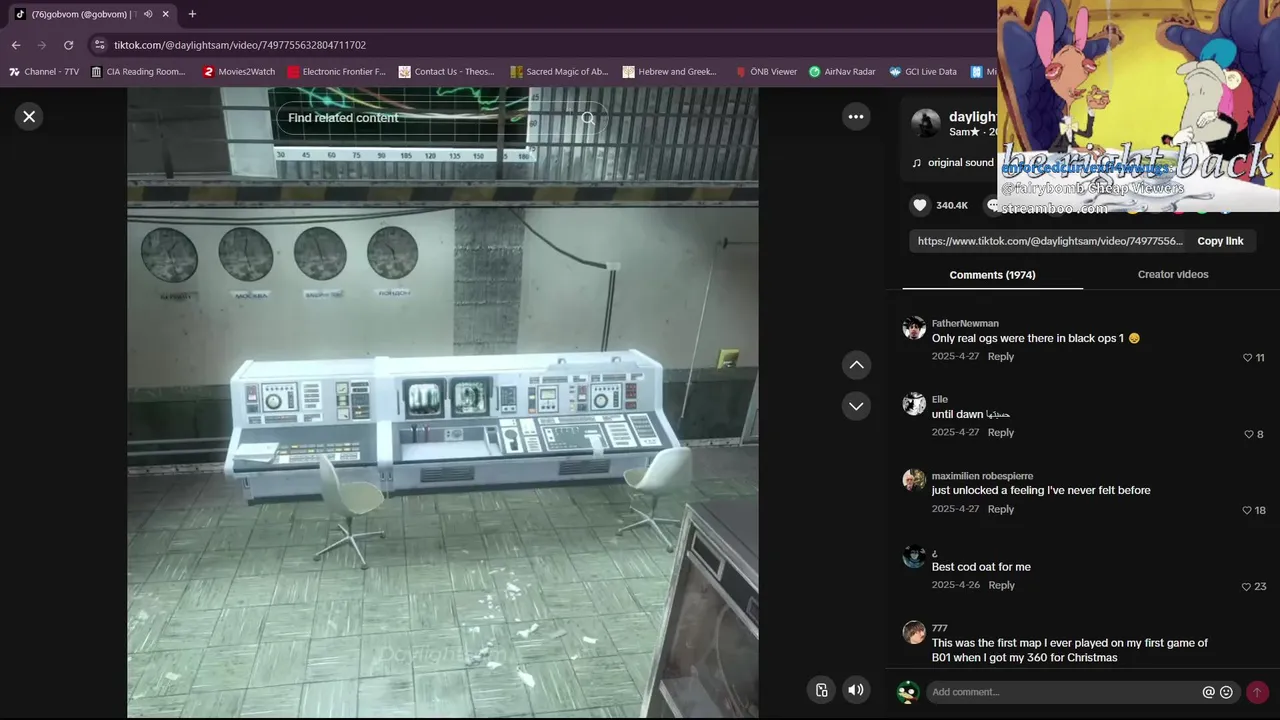The height and width of the screenshot is (720, 1280).
Task: Open site information icon in address bar
Action: pyautogui.click(x=98, y=45)
